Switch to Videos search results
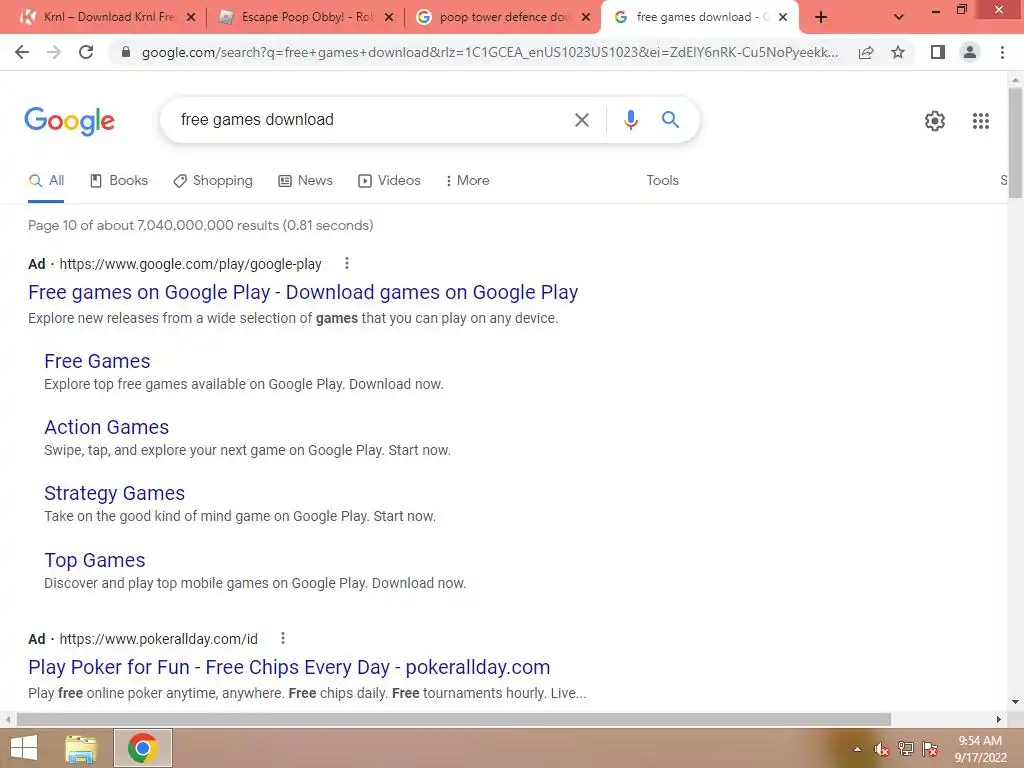 tap(389, 181)
